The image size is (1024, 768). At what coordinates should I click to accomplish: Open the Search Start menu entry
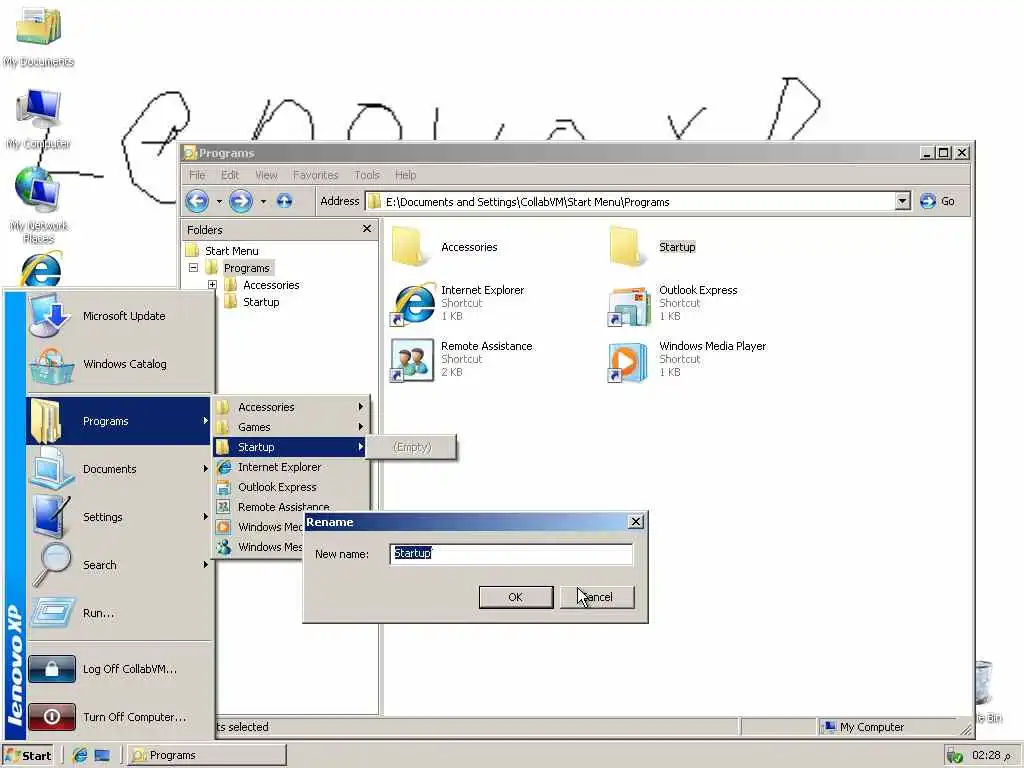click(x=118, y=565)
